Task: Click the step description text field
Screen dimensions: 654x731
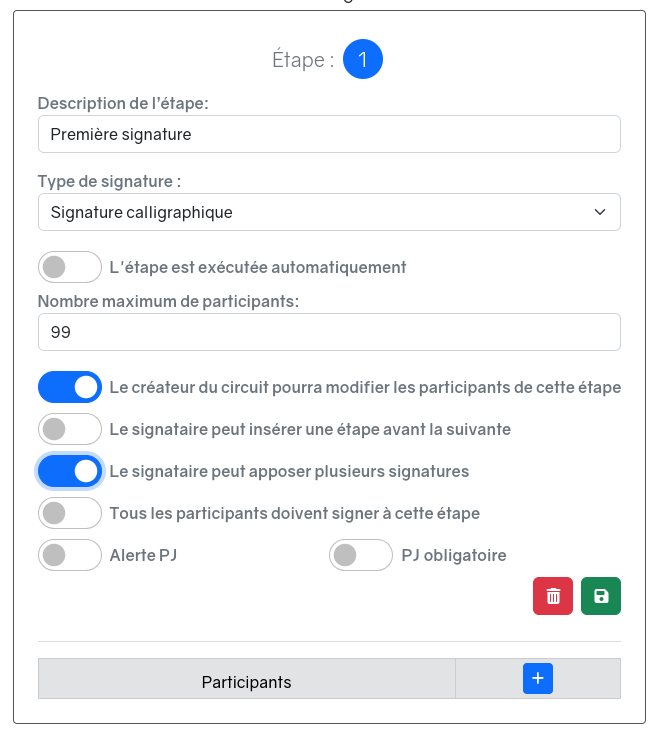Action: coord(329,134)
